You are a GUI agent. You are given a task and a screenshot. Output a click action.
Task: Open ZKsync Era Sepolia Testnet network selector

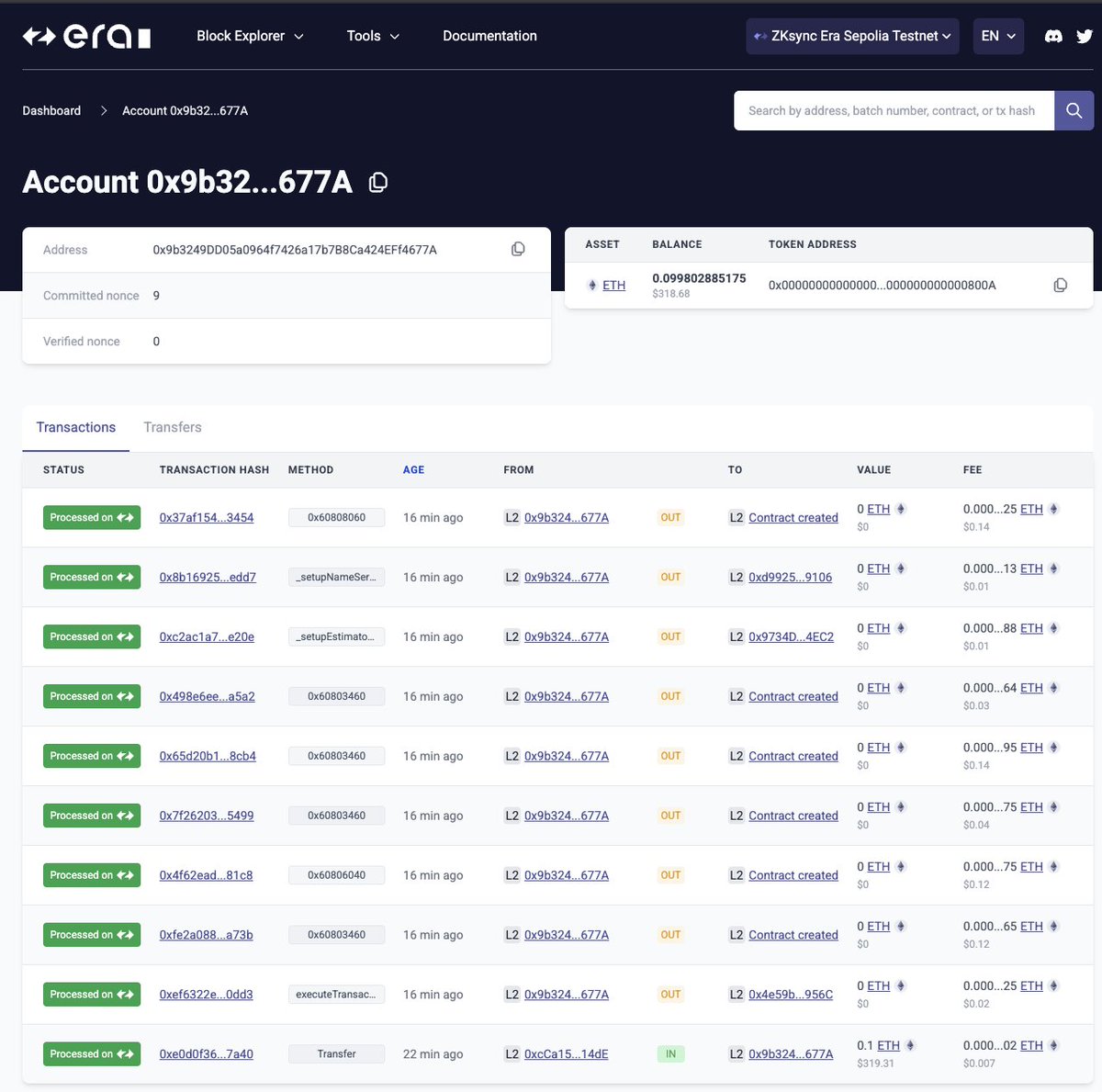(x=852, y=36)
